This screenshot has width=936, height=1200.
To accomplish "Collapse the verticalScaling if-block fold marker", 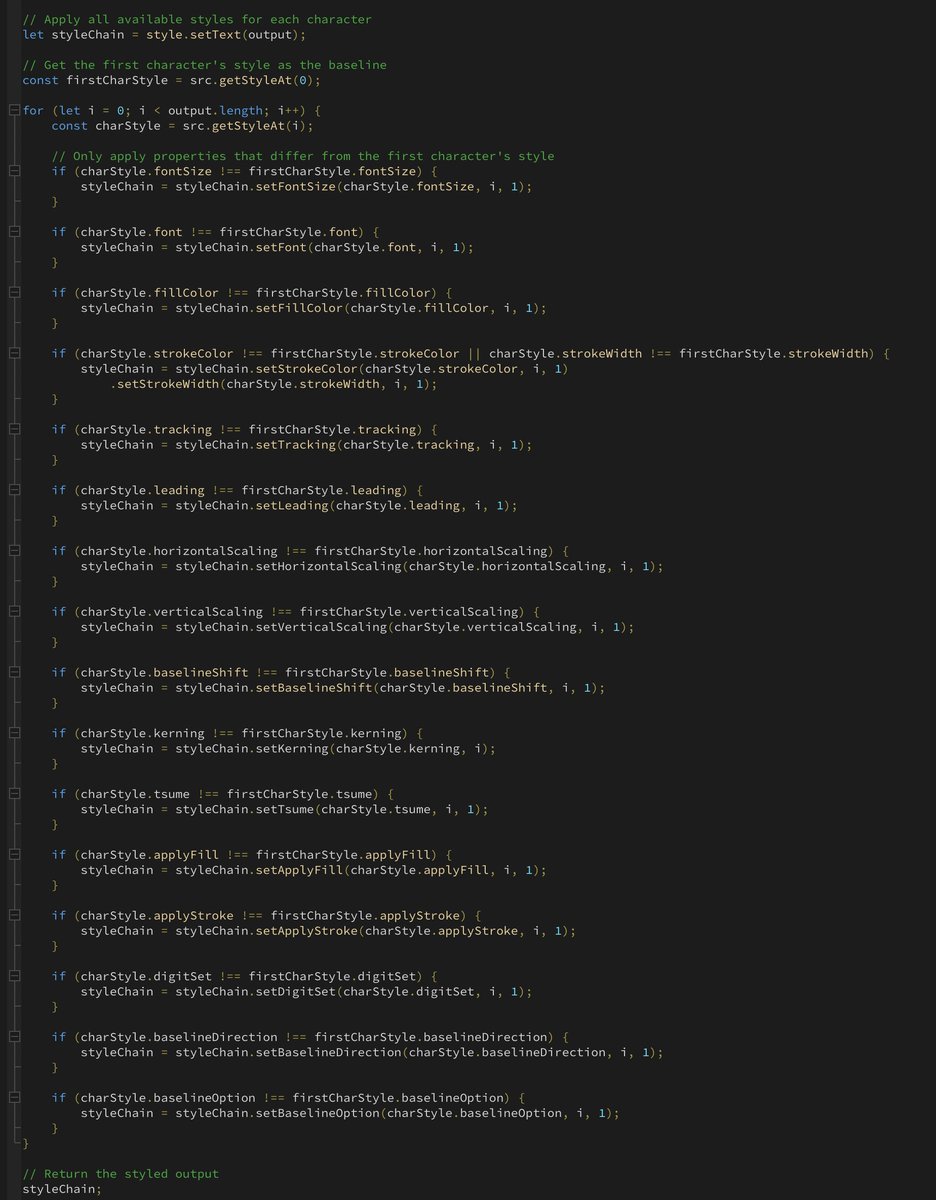I will [x=13, y=611].
